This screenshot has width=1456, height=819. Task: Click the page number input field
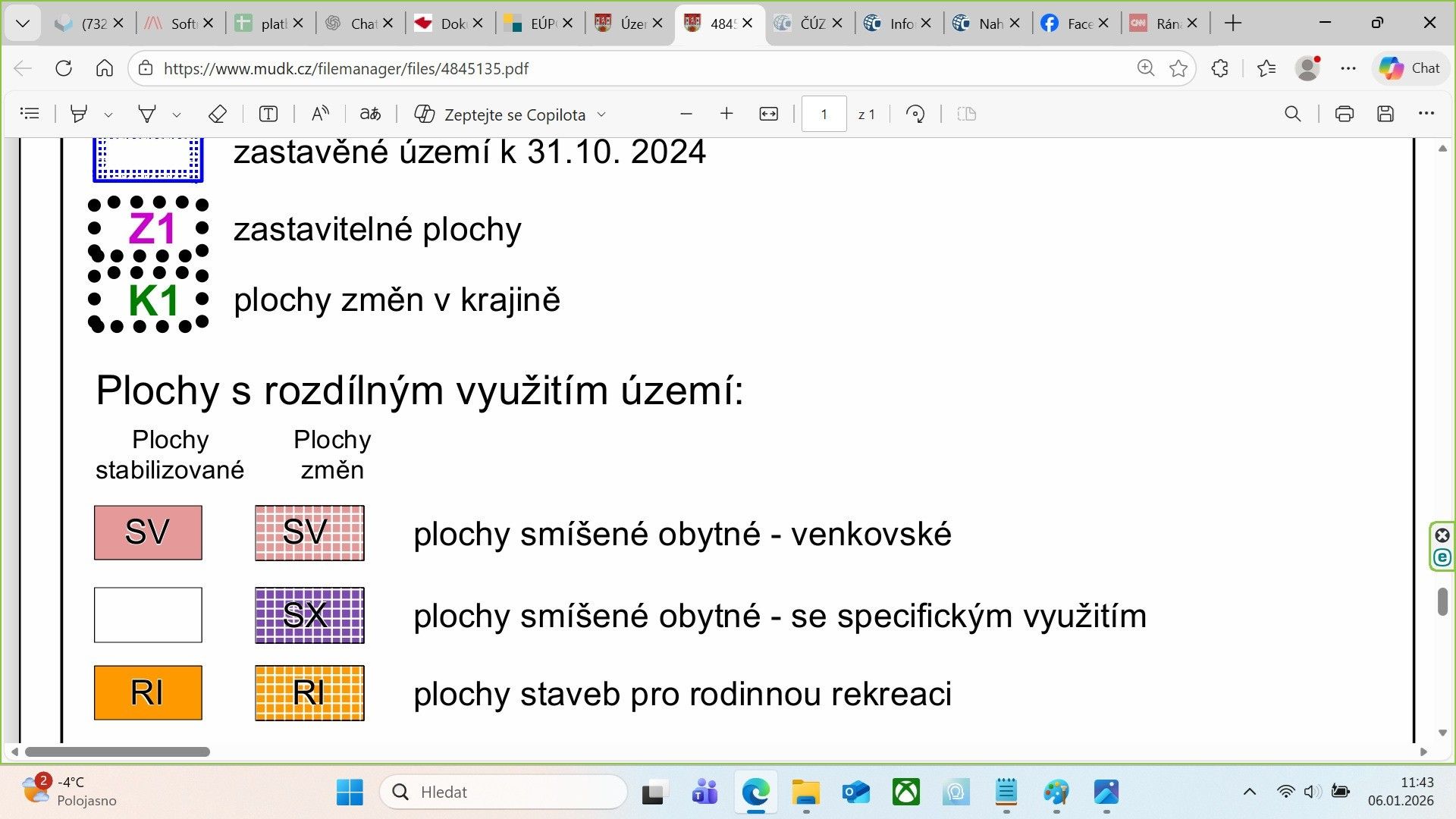pyautogui.click(x=824, y=114)
